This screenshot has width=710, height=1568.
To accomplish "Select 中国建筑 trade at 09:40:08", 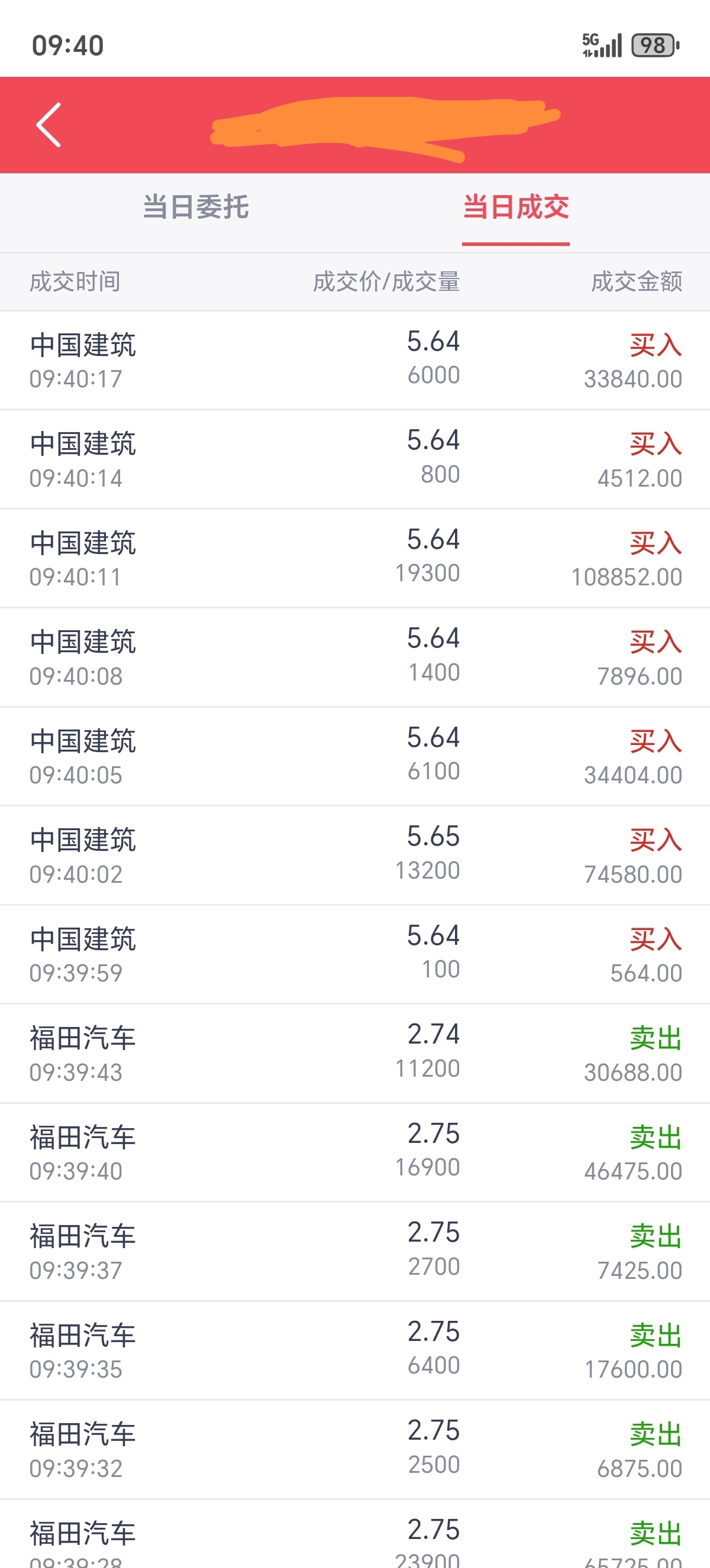I will pyautogui.click(x=355, y=657).
